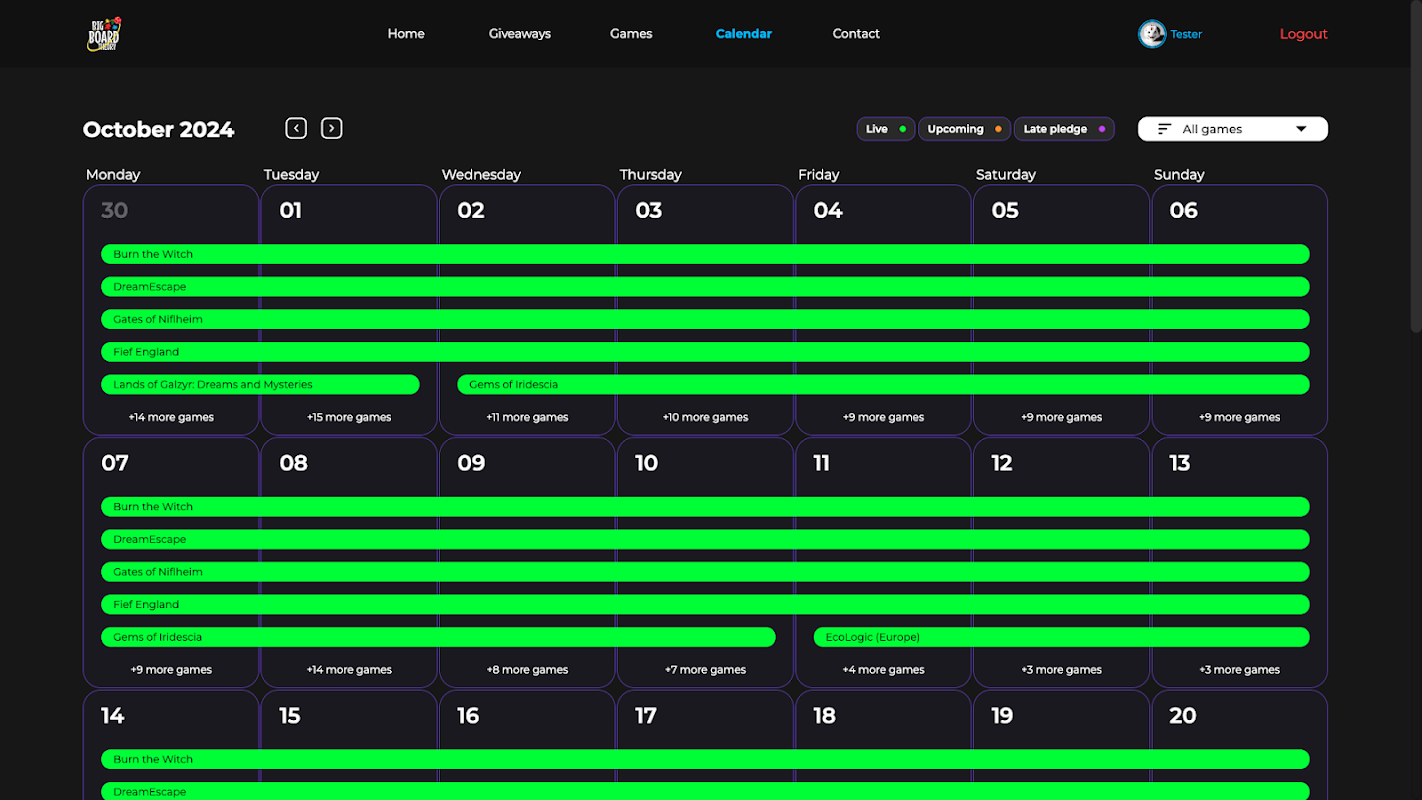
Task: Toggle the Upcoming status filter
Action: 964,129
